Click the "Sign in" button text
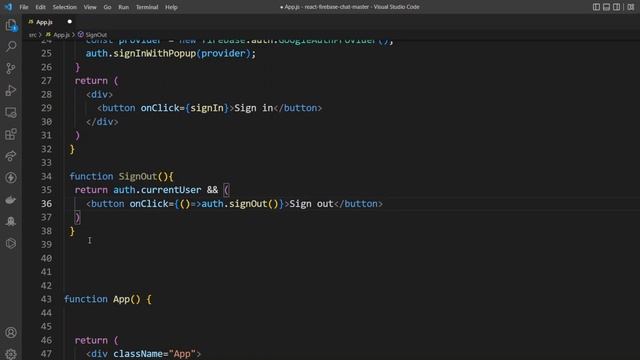Image resolution: width=640 pixels, height=360 pixels. [253, 108]
